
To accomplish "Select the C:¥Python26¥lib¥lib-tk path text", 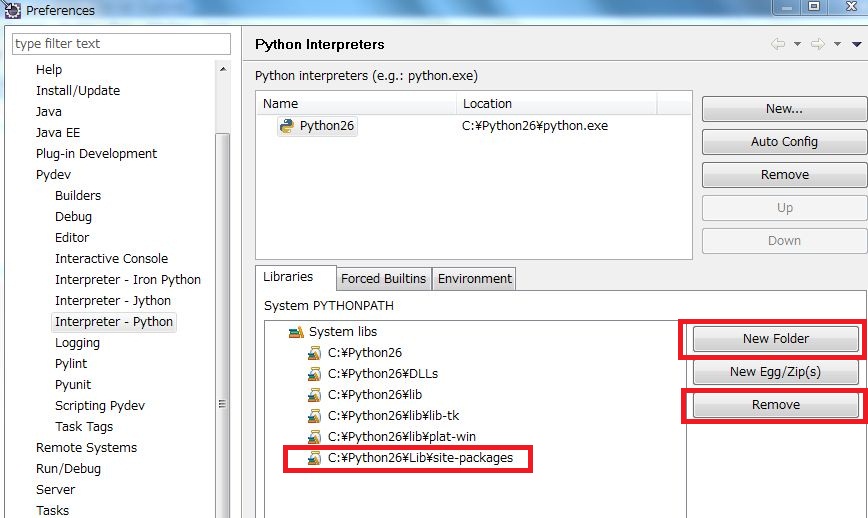I will (394, 416).
